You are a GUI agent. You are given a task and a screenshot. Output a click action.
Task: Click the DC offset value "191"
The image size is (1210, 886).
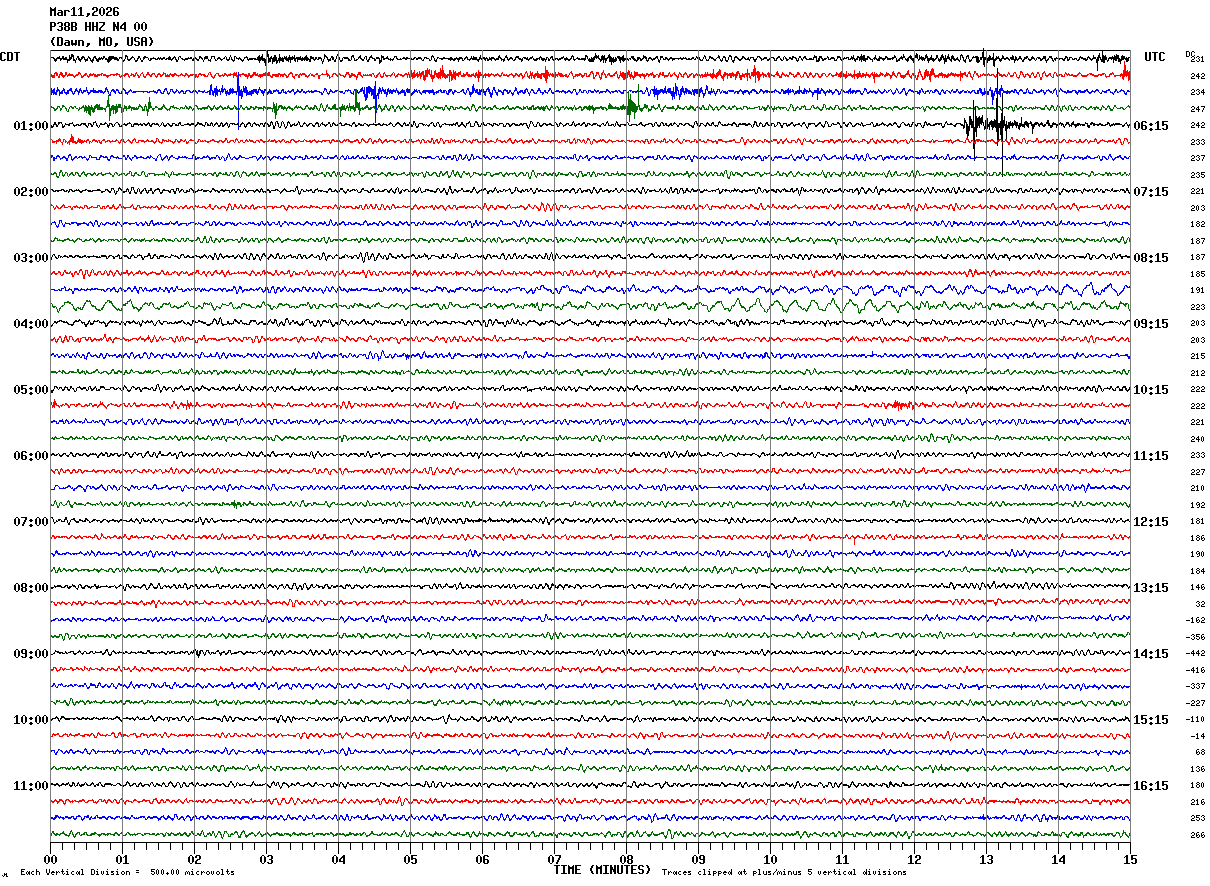click(1198, 291)
